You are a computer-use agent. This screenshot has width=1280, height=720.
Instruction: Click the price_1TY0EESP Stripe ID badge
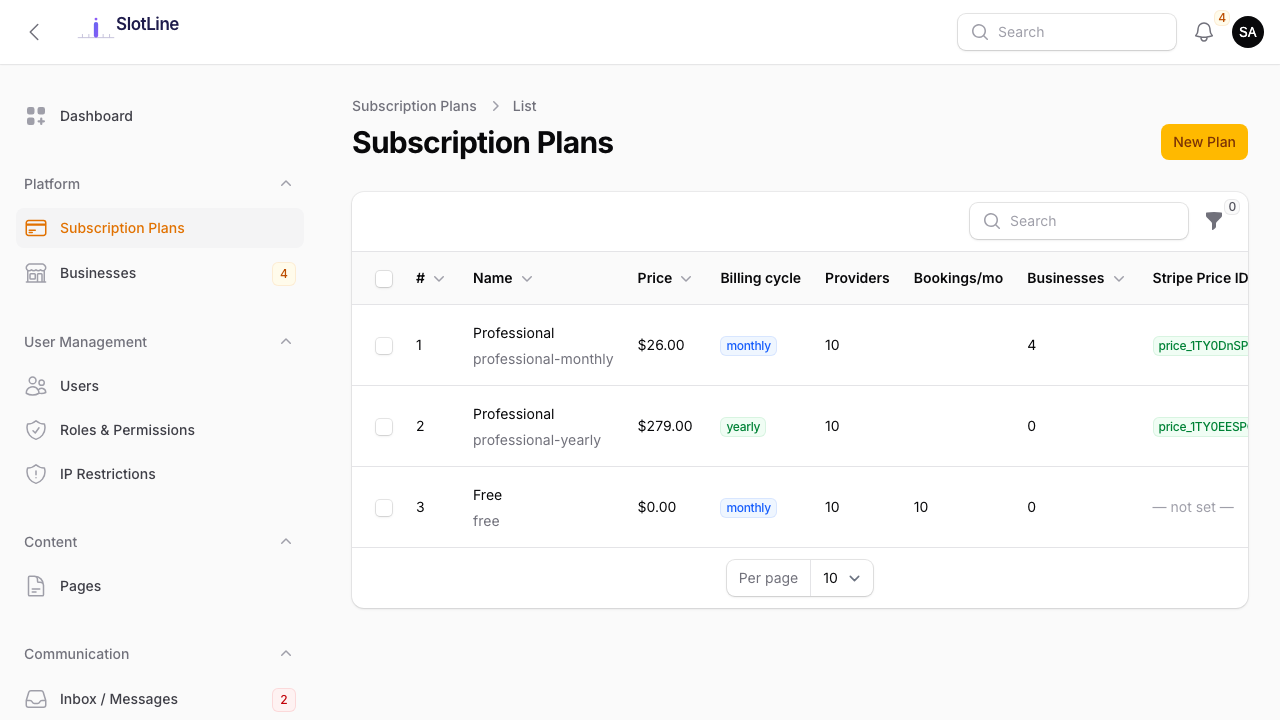tap(1201, 427)
